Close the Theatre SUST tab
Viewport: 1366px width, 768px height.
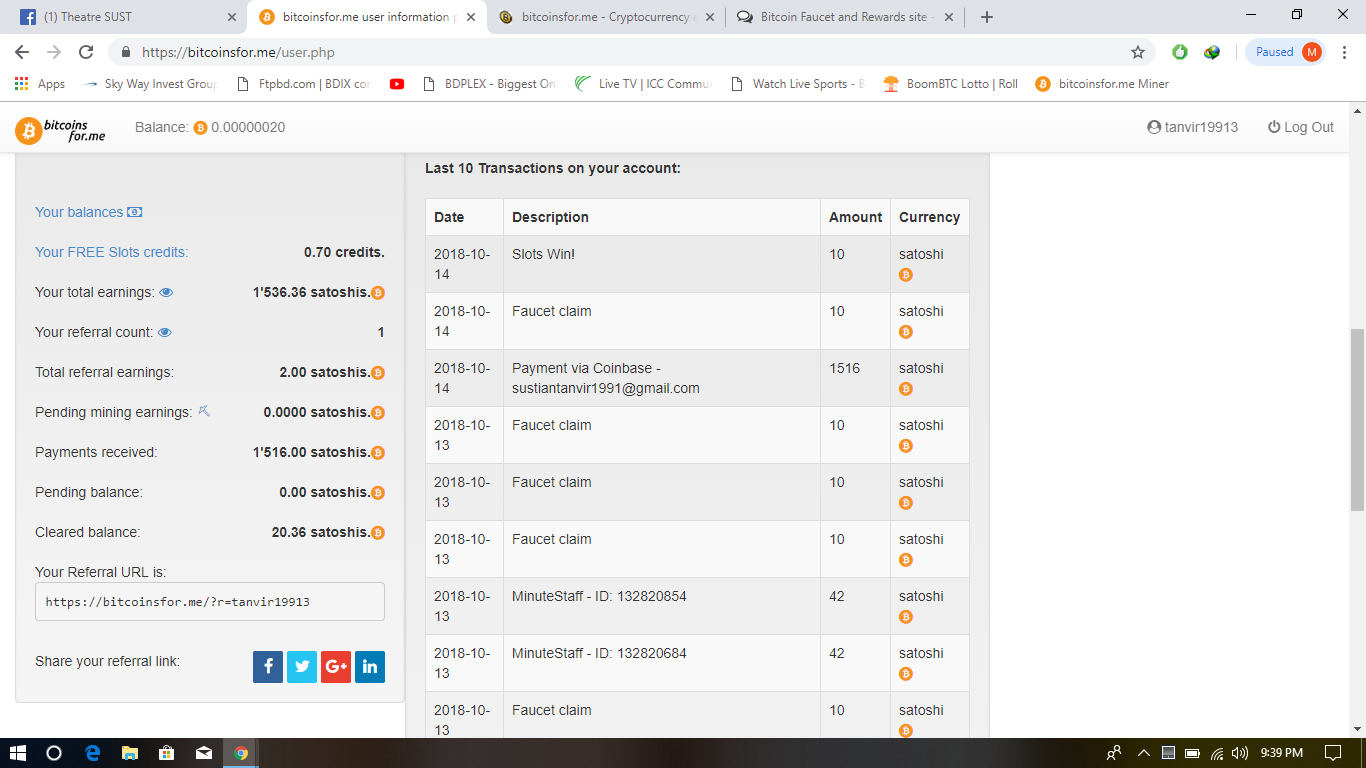(x=231, y=17)
